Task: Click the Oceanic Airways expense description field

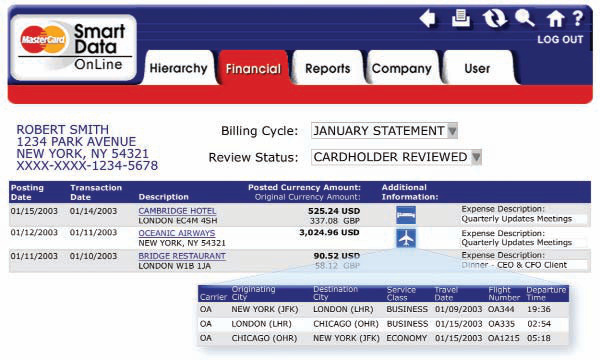Action: click(524, 243)
